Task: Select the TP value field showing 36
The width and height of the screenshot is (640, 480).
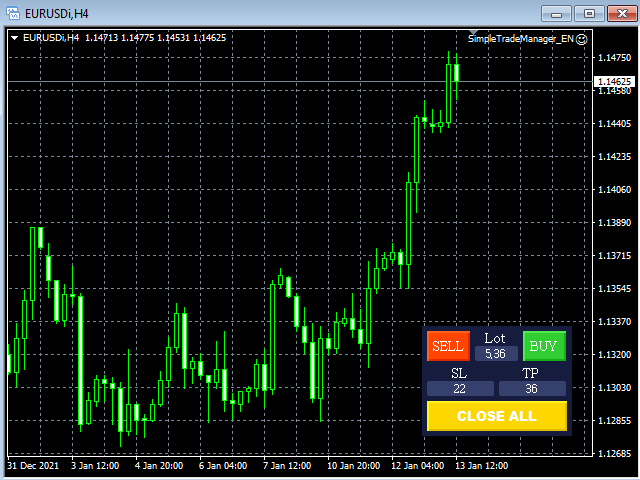Action: [532, 389]
